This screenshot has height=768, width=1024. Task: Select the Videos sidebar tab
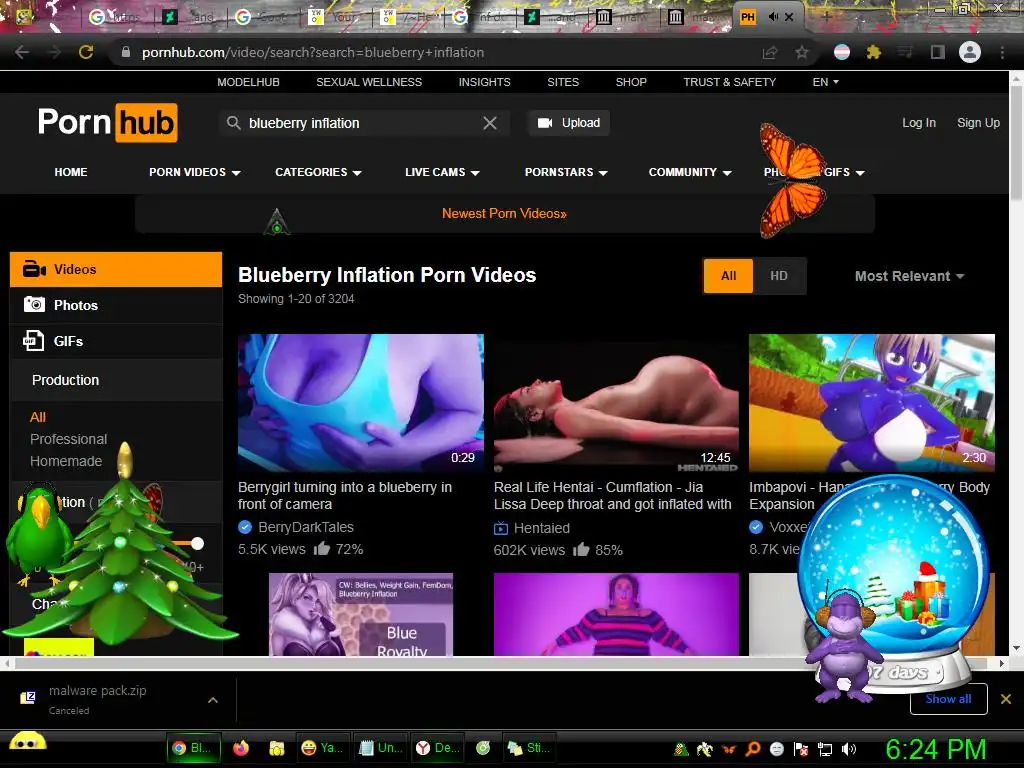pos(116,269)
